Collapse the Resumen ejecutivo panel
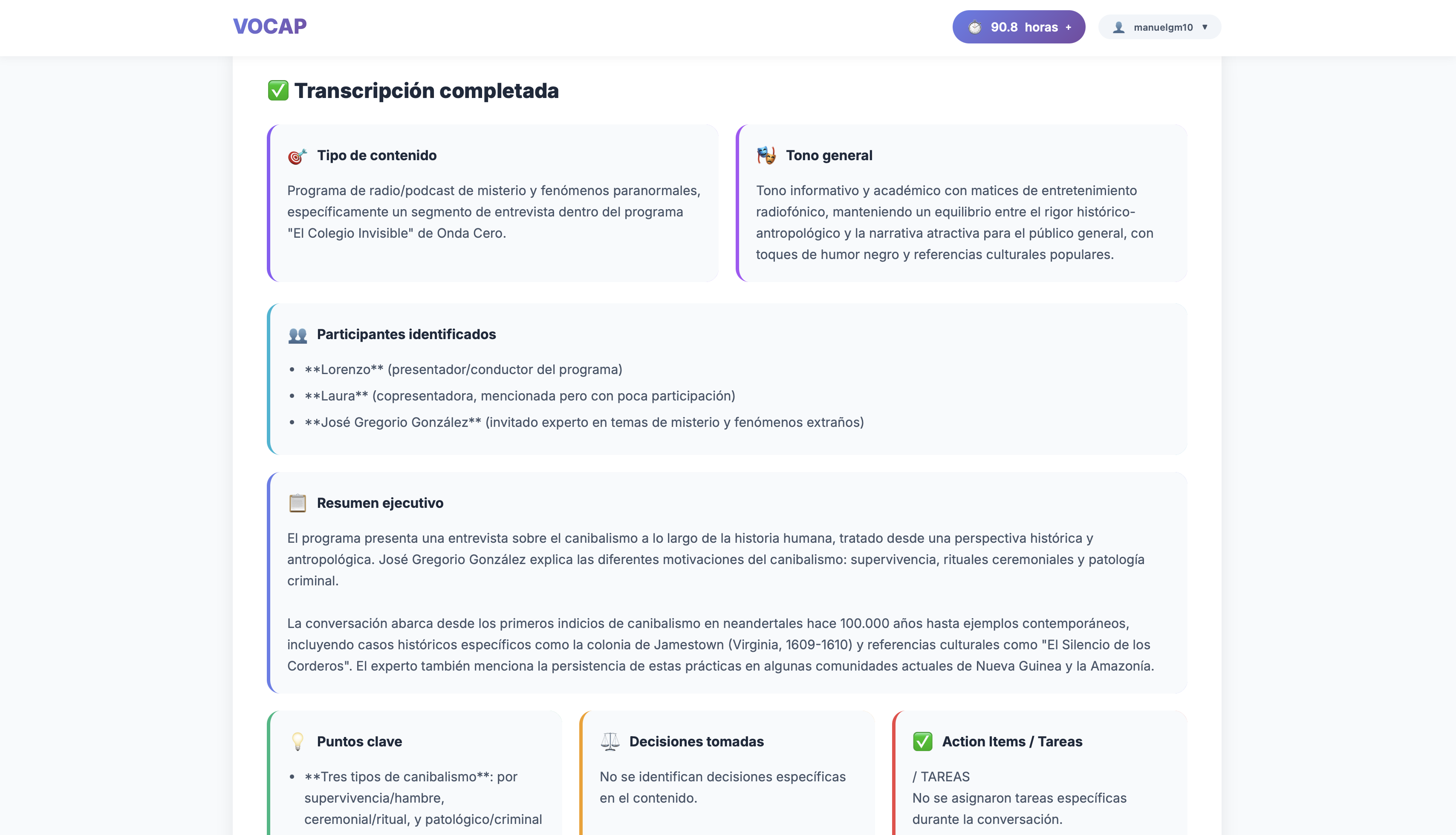Image resolution: width=1456 pixels, height=835 pixels. pyautogui.click(x=380, y=503)
